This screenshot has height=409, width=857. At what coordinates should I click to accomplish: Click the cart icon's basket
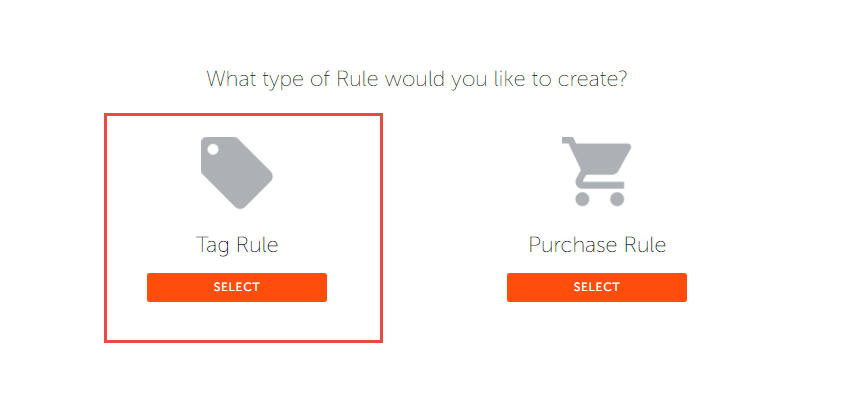pyautogui.click(x=603, y=159)
